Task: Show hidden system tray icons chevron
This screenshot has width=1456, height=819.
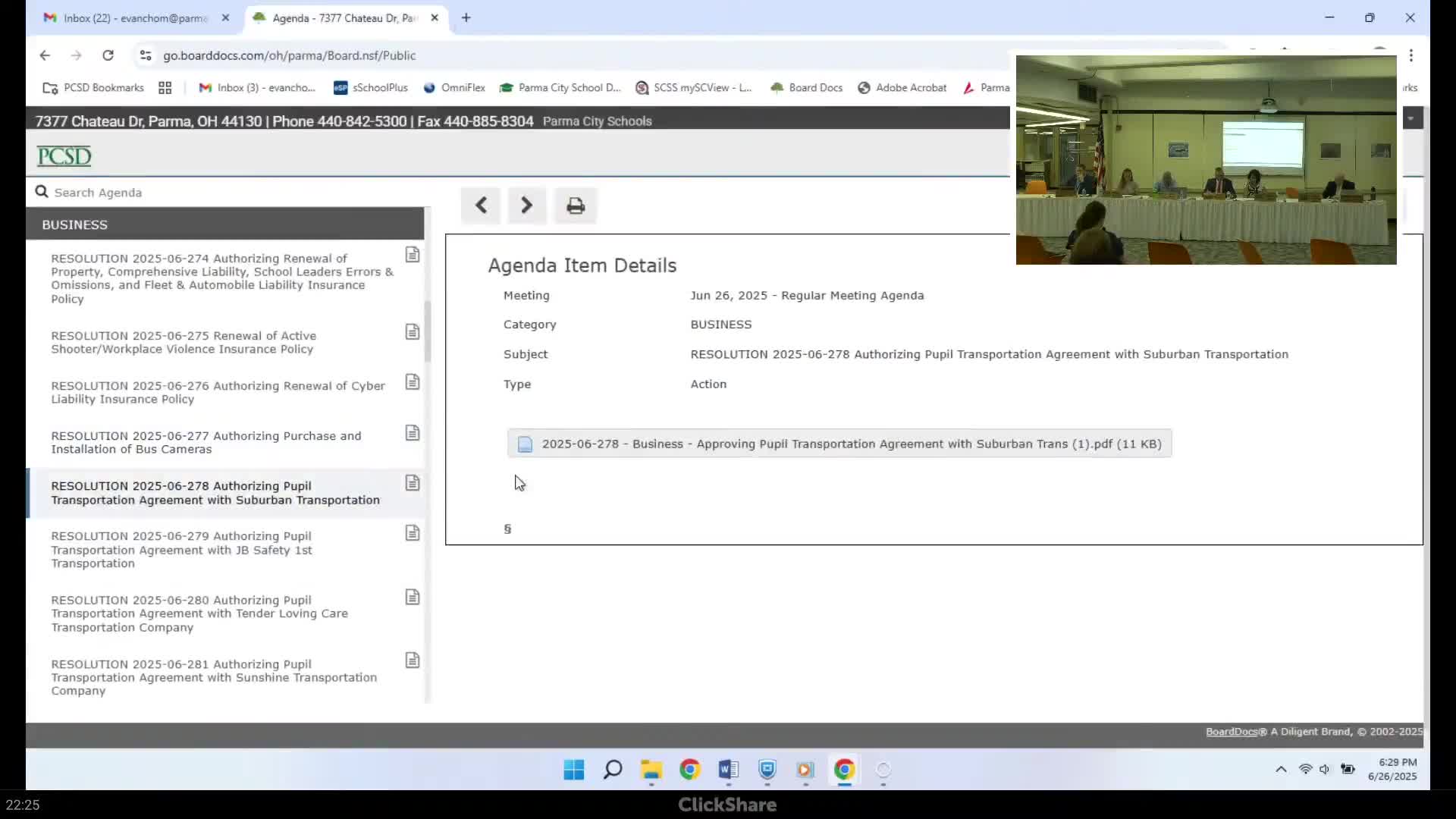Action: (x=1281, y=769)
